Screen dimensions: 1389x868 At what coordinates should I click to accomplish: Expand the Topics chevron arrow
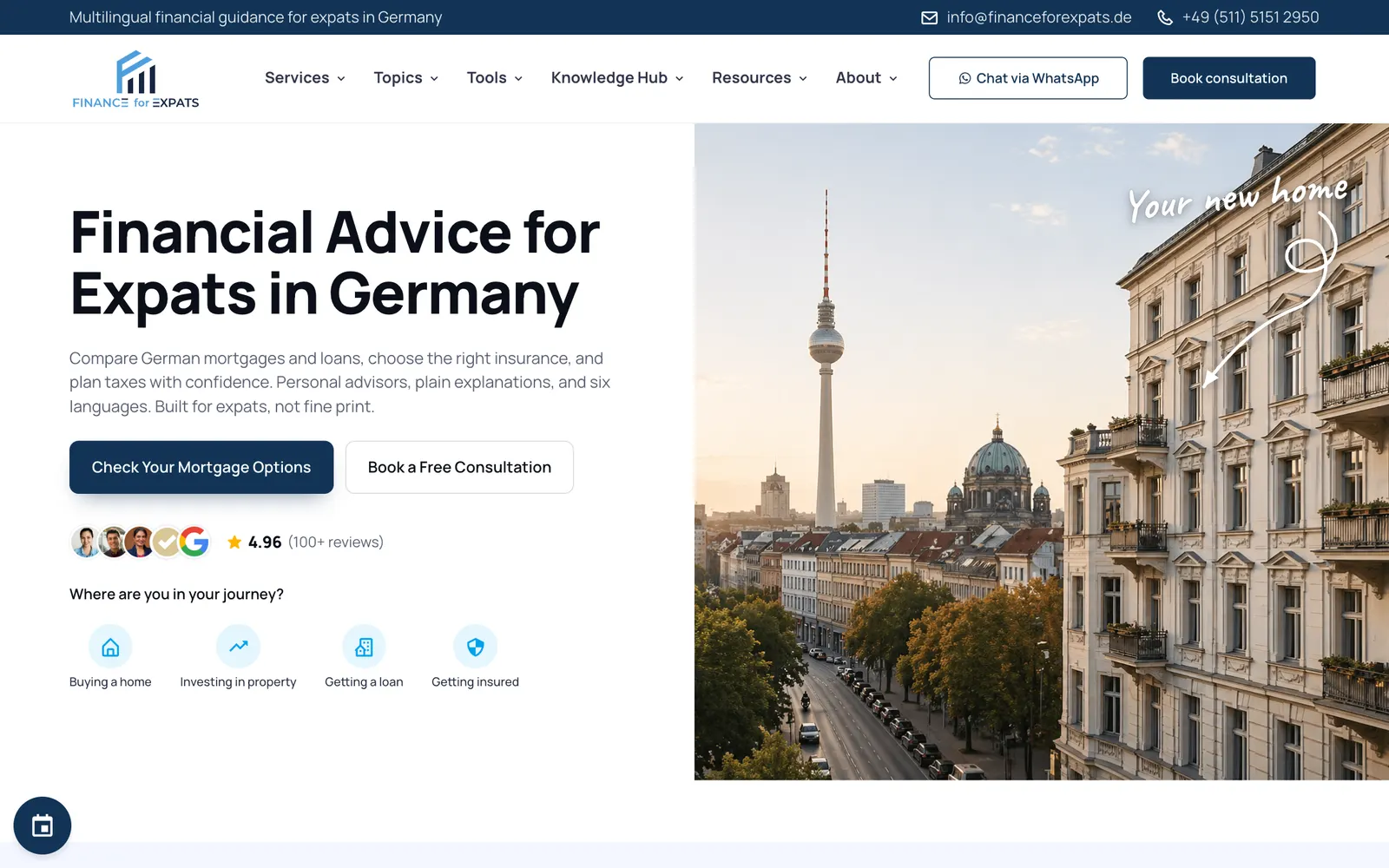coord(434,78)
